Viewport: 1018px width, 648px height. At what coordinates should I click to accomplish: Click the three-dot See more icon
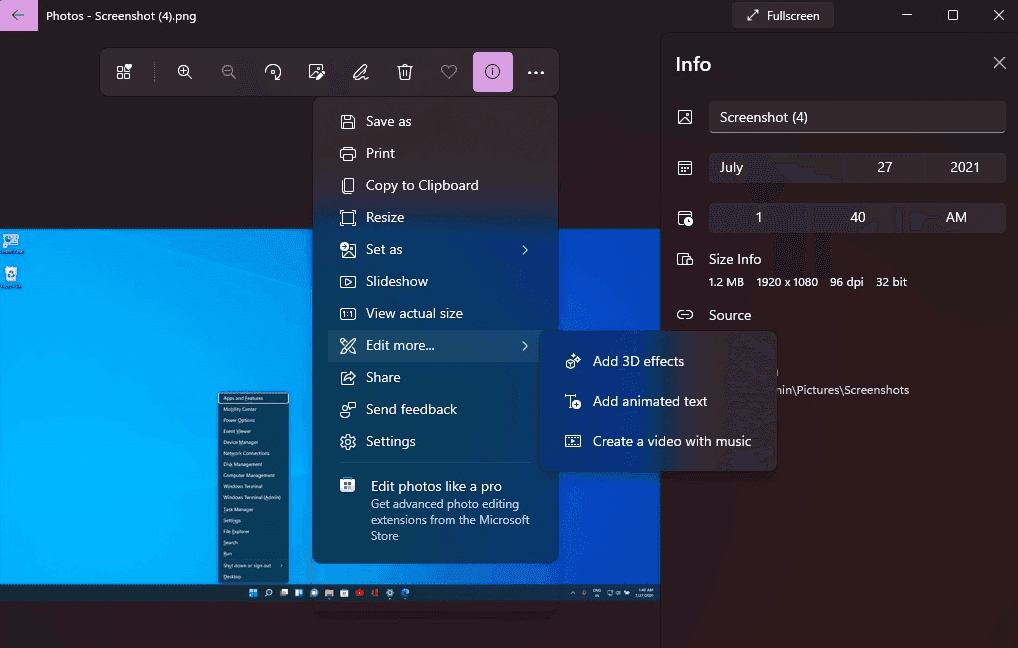pyautogui.click(x=536, y=72)
